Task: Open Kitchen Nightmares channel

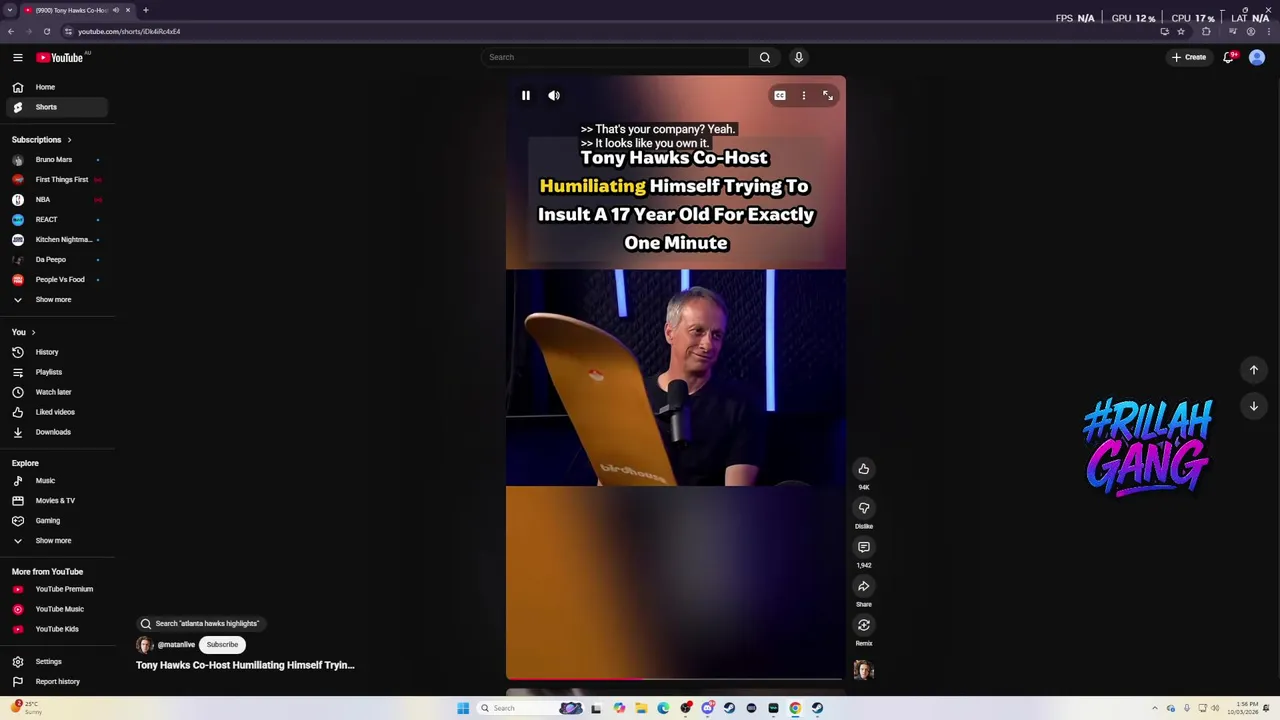Action: 57,240
